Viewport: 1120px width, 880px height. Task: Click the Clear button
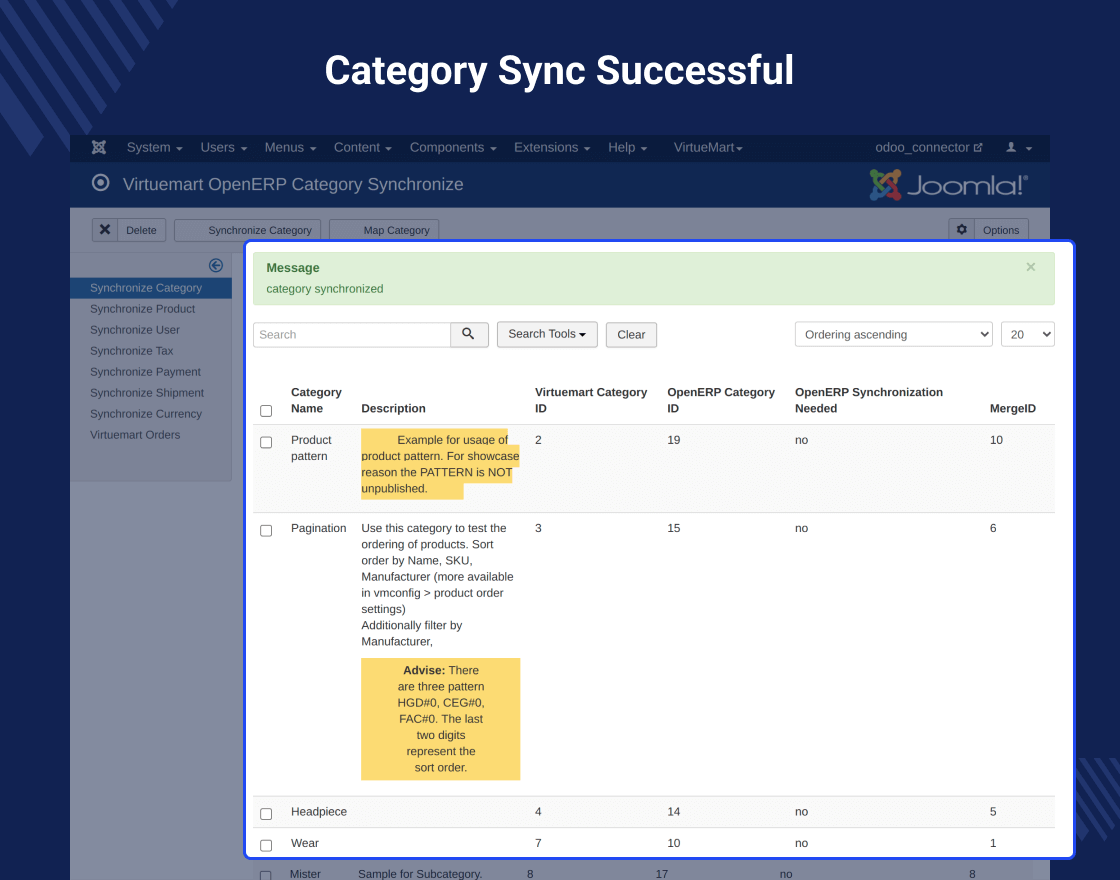pyautogui.click(x=631, y=335)
